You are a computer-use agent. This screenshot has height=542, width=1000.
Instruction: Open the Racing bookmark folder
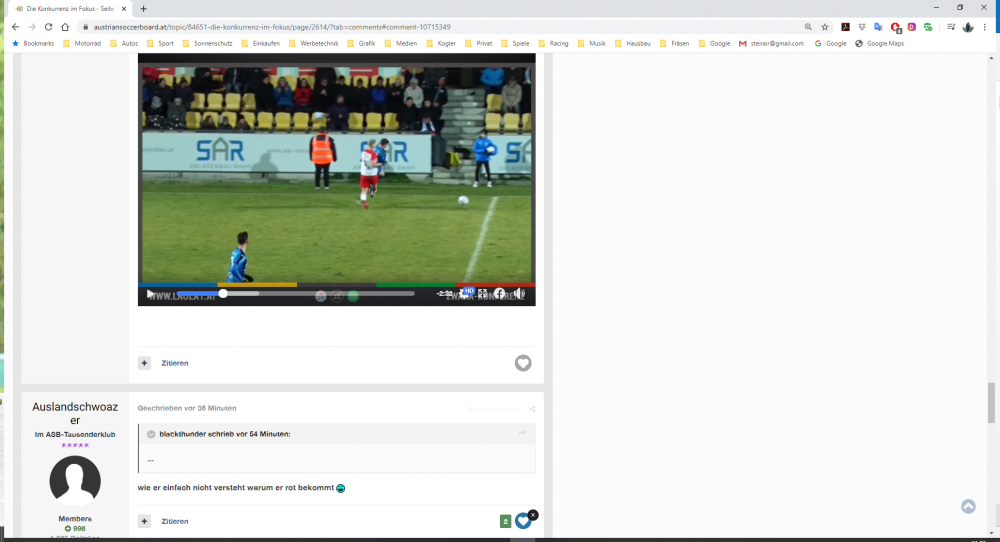coord(554,43)
